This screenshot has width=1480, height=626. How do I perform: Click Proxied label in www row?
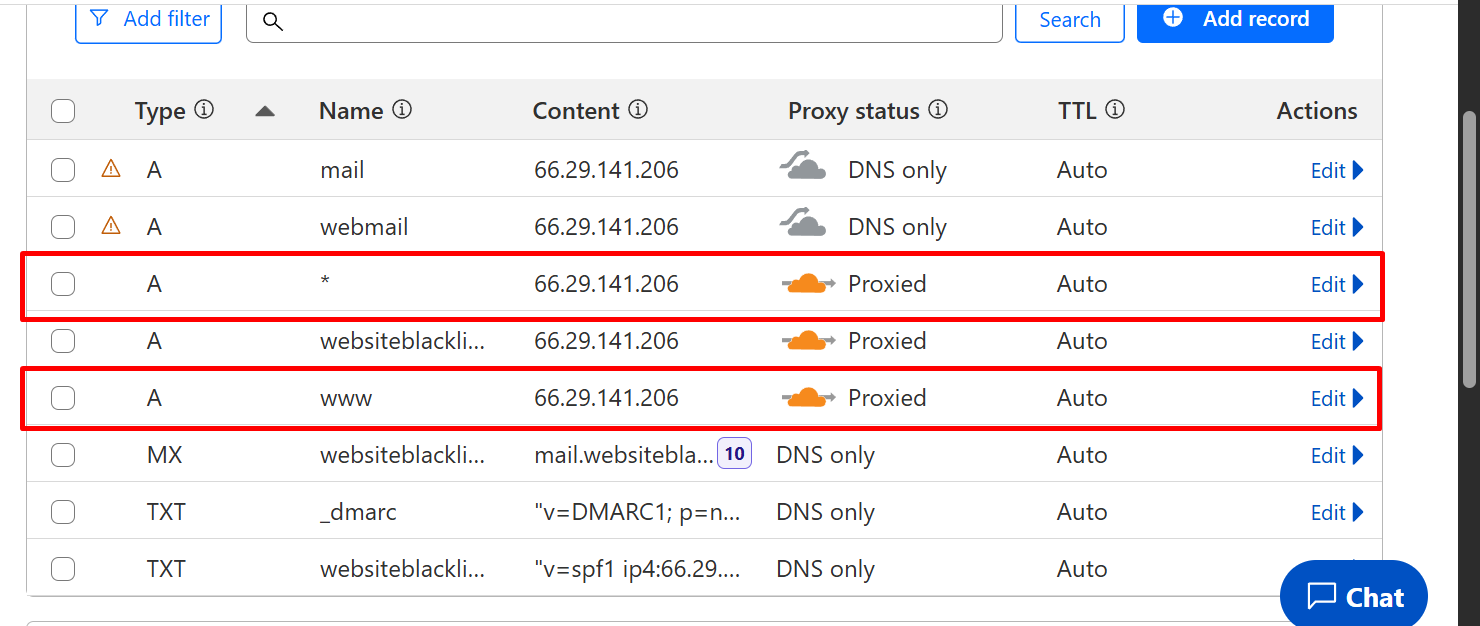coord(887,398)
